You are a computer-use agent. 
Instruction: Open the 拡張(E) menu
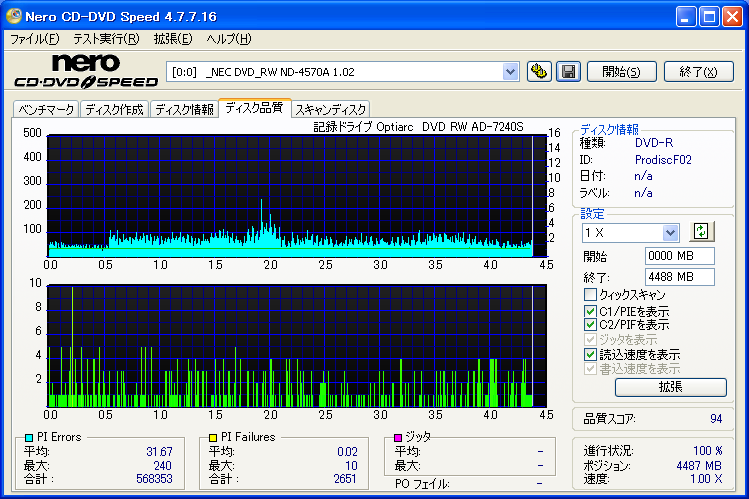(x=173, y=39)
